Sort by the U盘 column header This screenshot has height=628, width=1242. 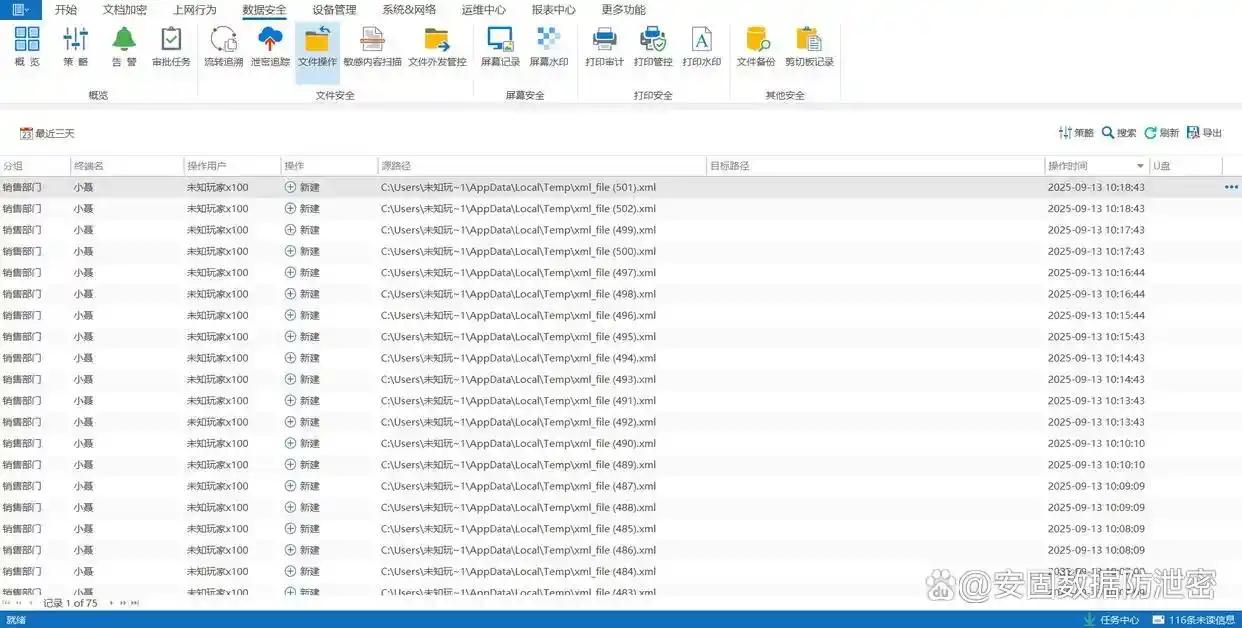(1186, 165)
